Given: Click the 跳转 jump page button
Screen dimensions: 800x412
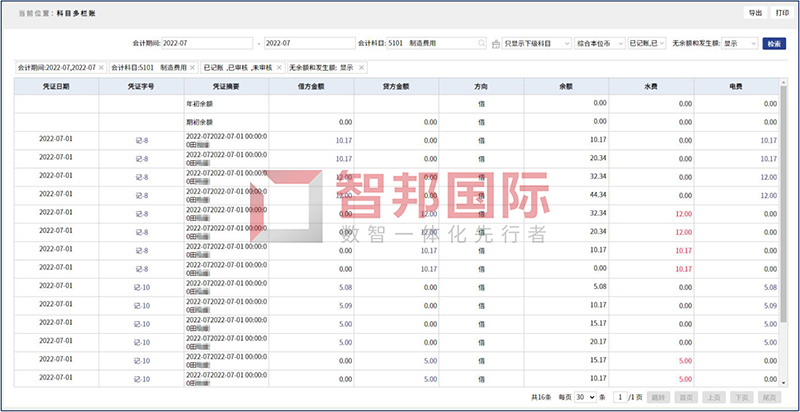Looking at the screenshot, I should [658, 397].
